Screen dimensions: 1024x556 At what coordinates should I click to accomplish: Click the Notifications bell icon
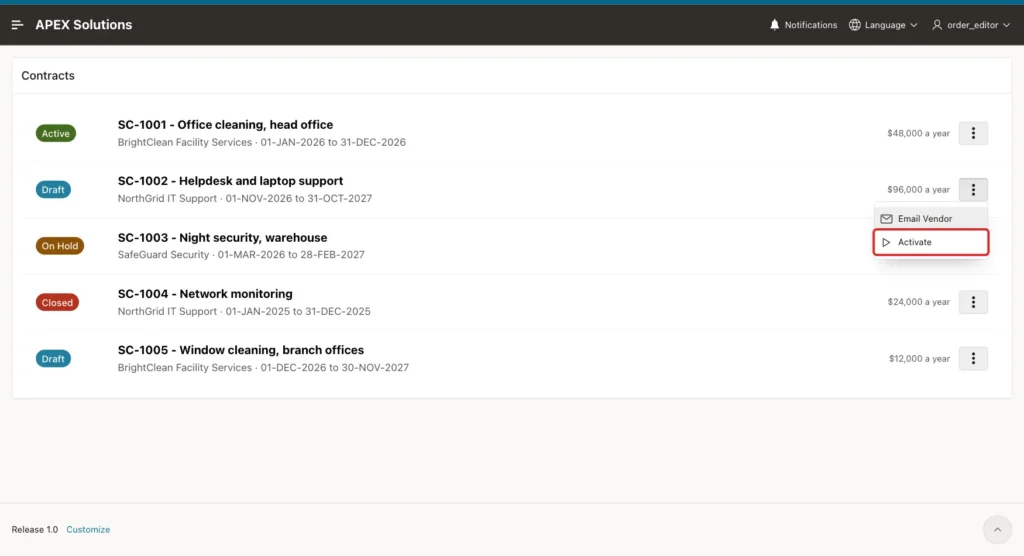click(x=775, y=25)
